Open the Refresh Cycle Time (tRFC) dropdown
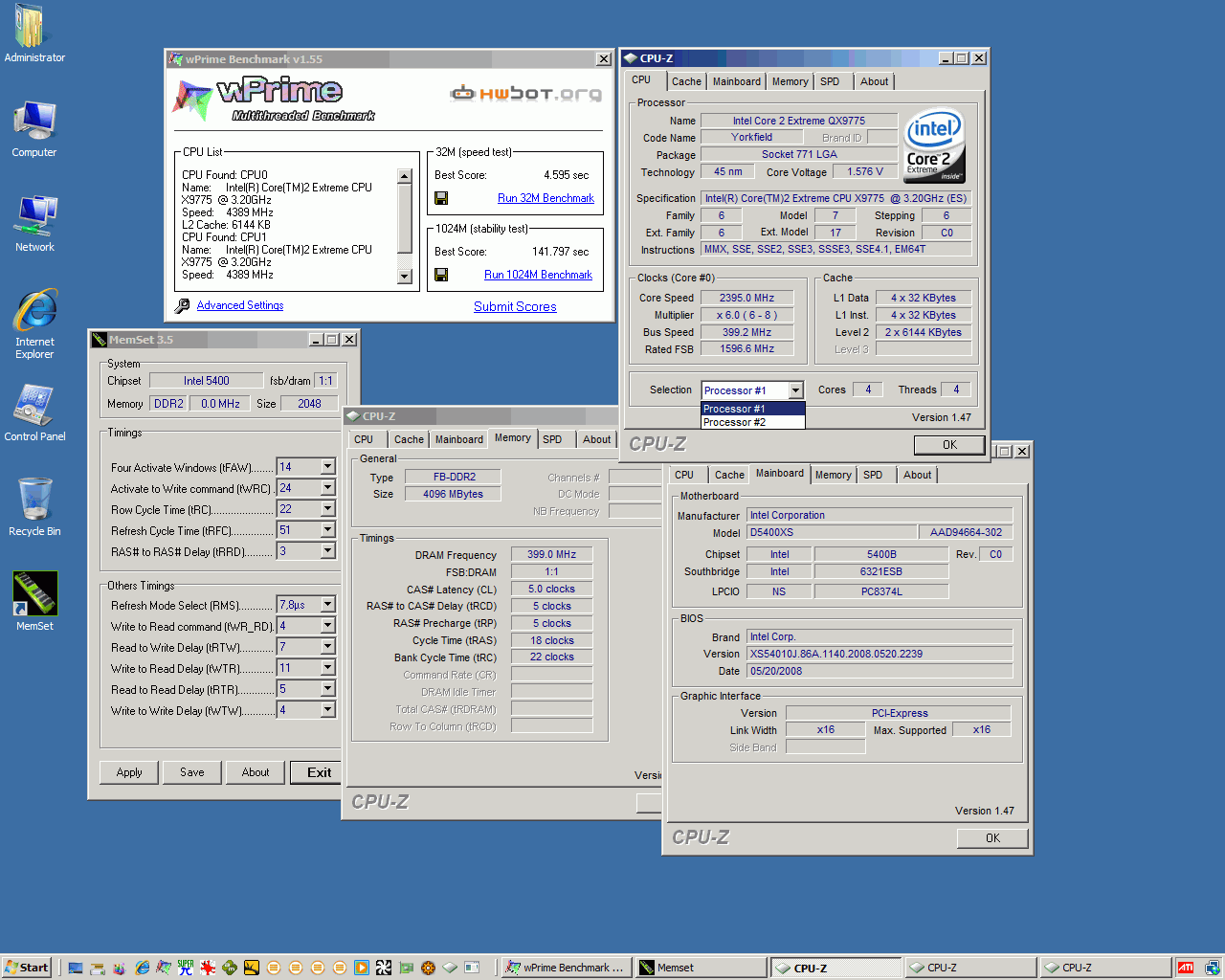The image size is (1225, 980). click(328, 530)
